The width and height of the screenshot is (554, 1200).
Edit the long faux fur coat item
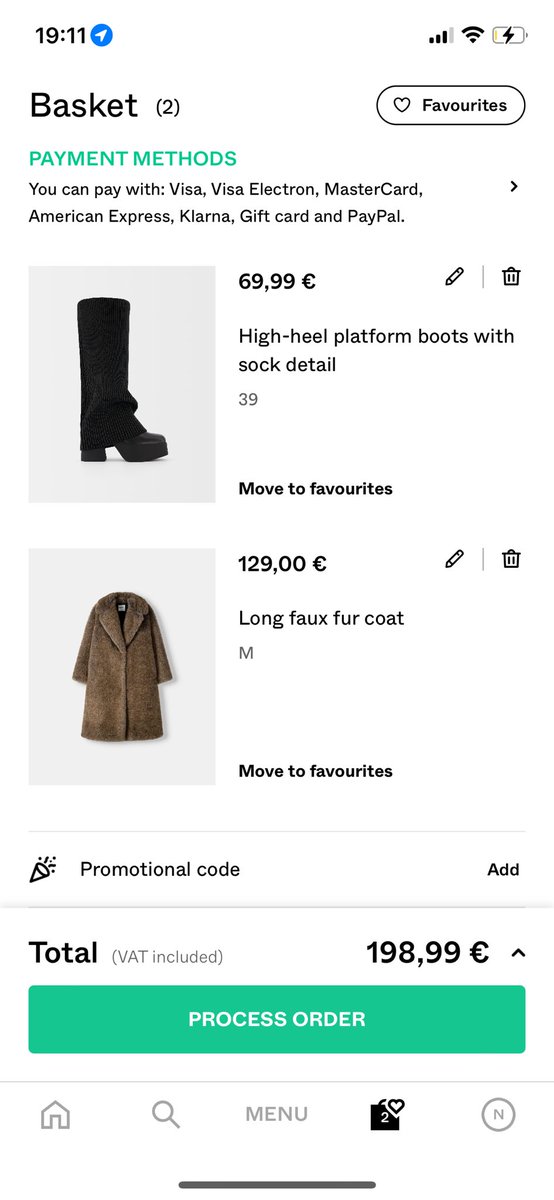point(455,559)
